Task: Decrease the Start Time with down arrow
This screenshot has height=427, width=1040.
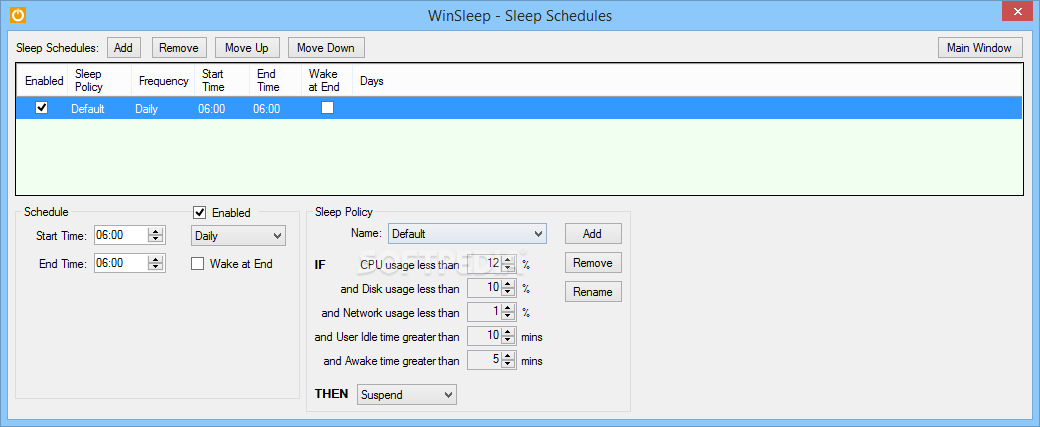Action: click(x=156, y=239)
